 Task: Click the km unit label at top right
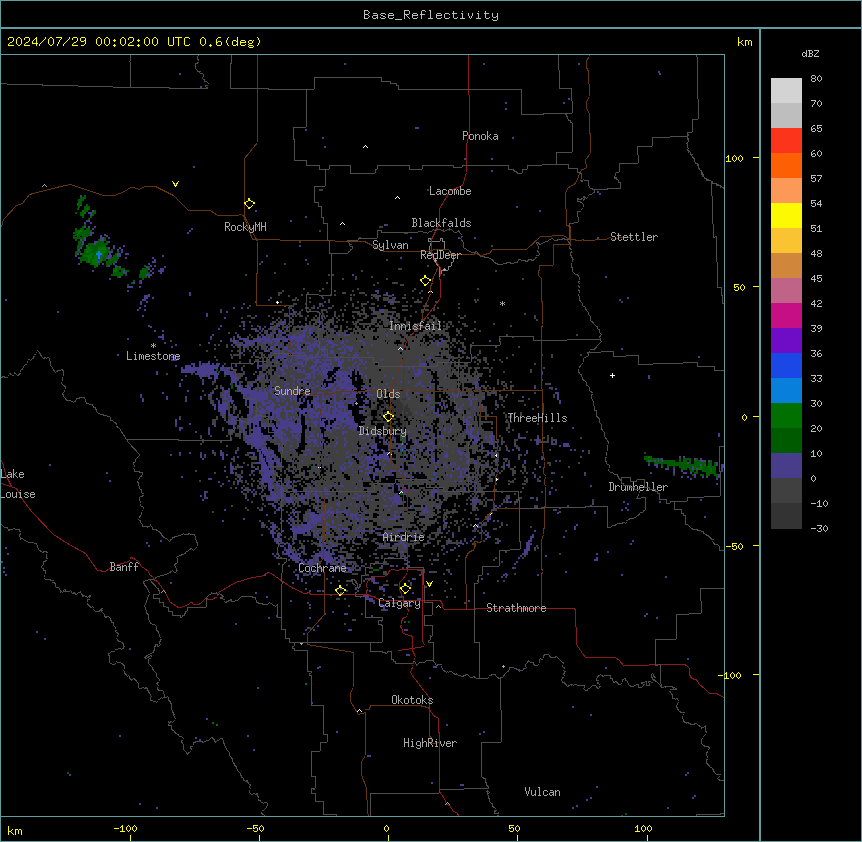744,42
